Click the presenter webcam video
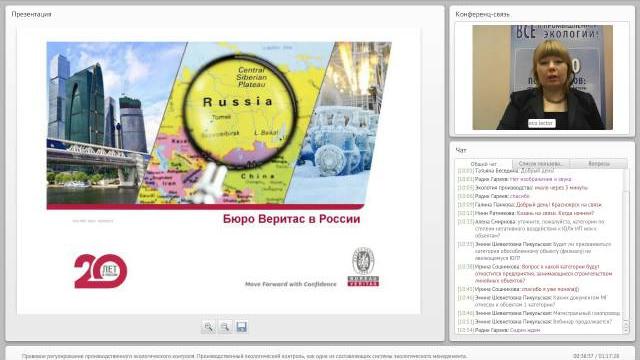640x360 pixels. pos(542,78)
